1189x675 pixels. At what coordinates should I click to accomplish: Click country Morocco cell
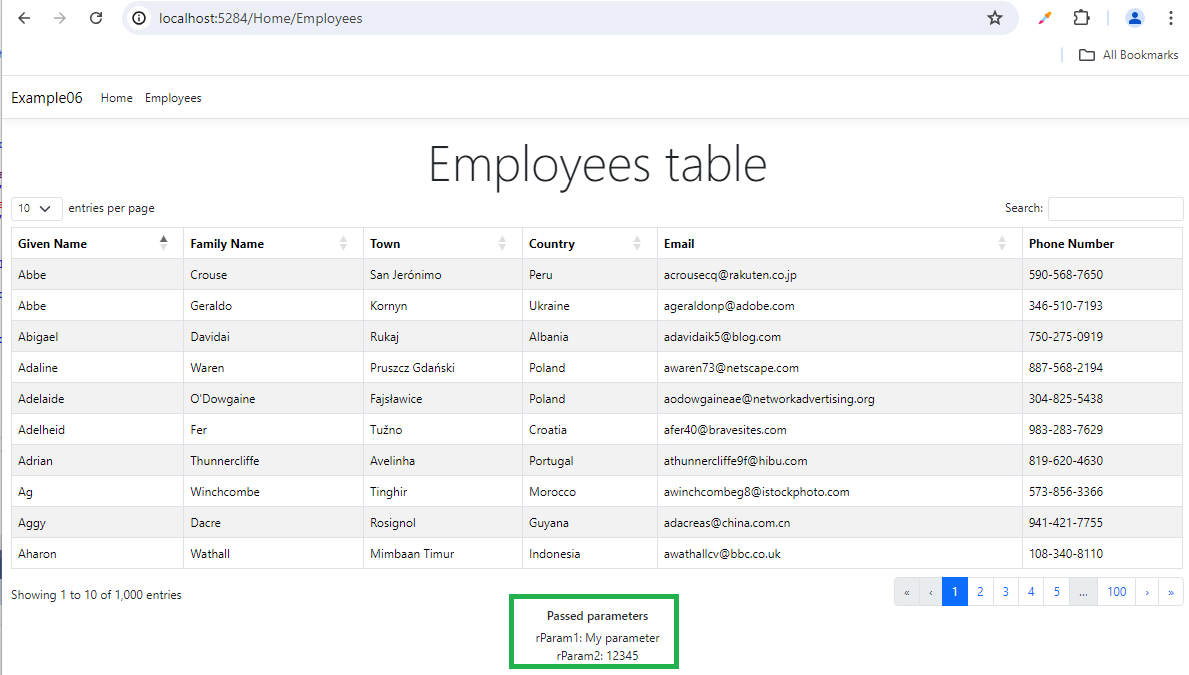click(589, 491)
